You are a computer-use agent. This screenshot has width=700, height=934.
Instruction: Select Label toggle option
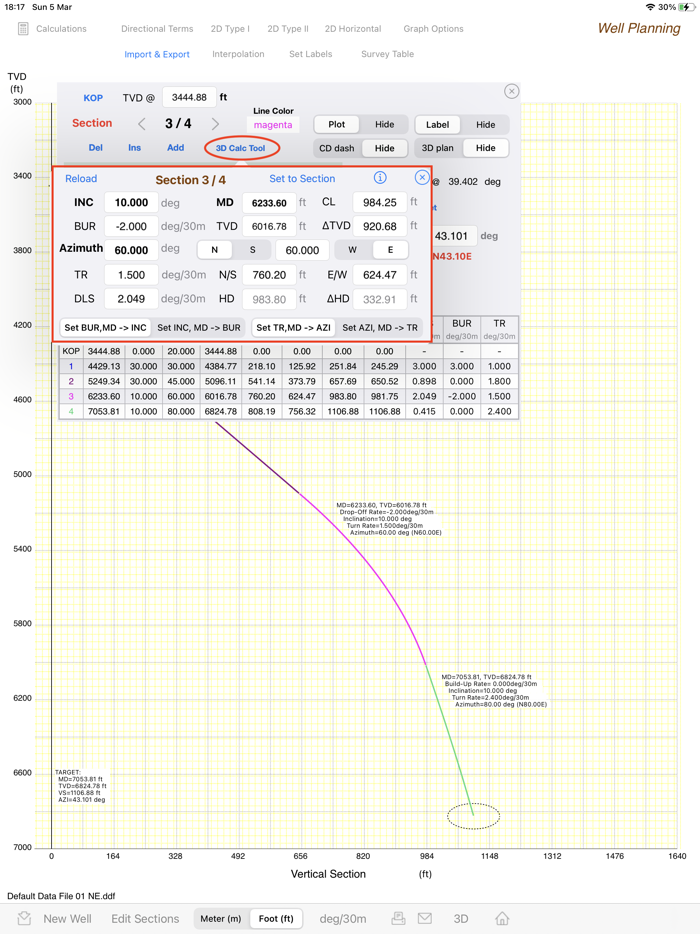[x=437, y=124]
